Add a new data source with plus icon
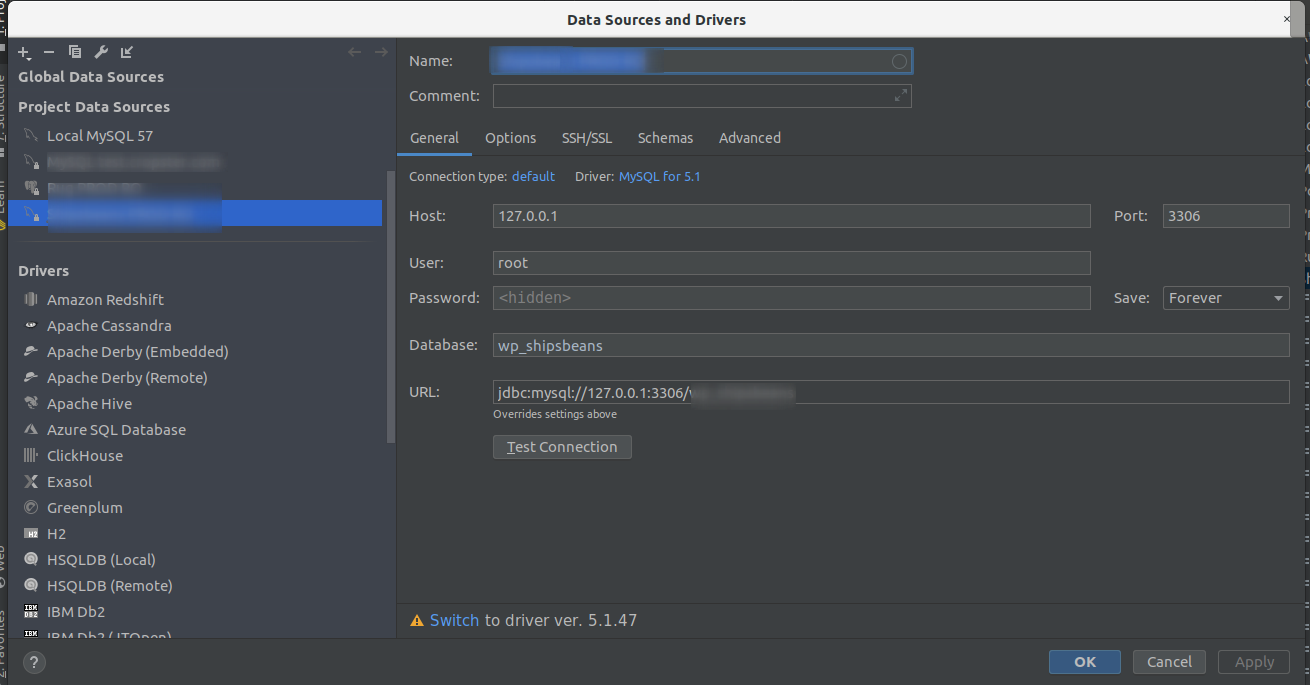Screen dimensions: 1310x685 pos(24,52)
